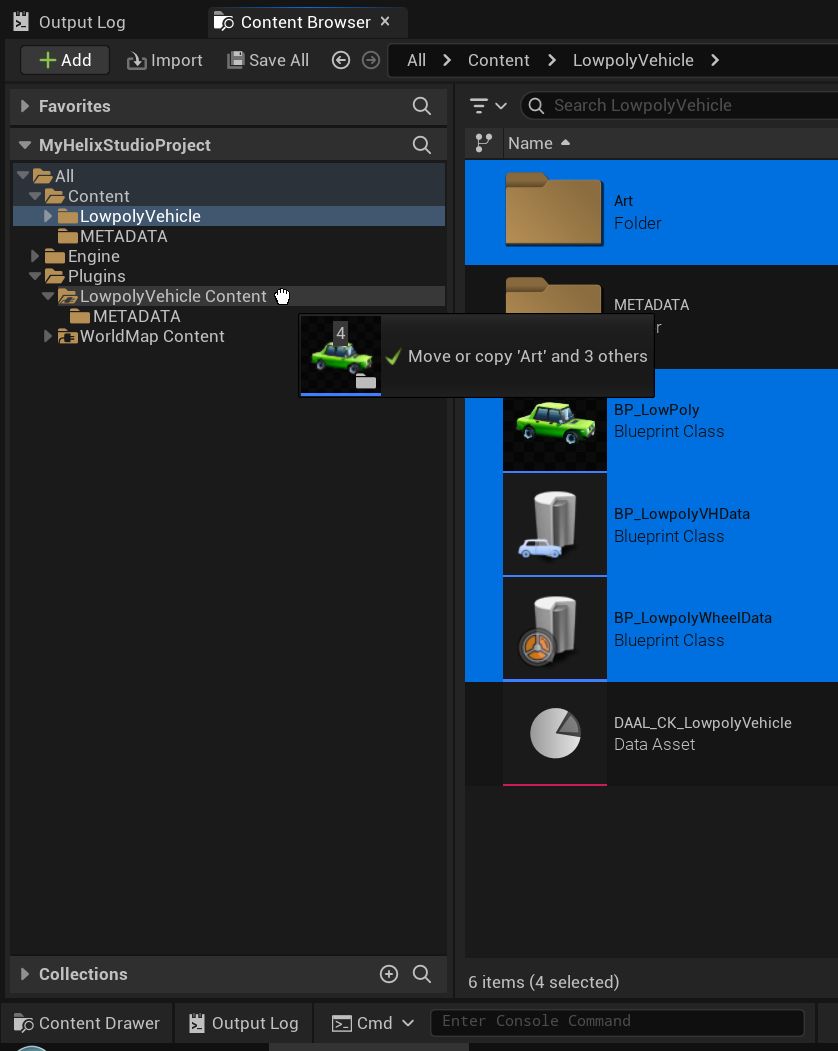Click the history forward arrow icon
The height and width of the screenshot is (1051, 838).
(x=371, y=60)
